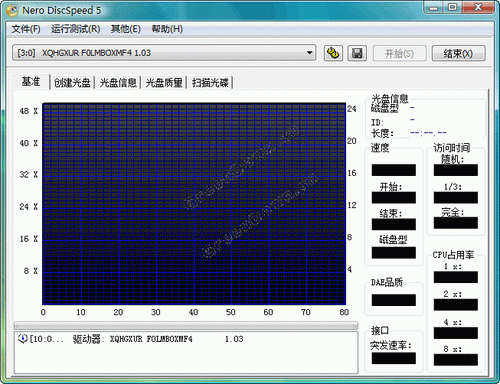The width and height of the screenshot is (500, 384).
Task: Click the floppy disk save icon
Action: pos(357,53)
